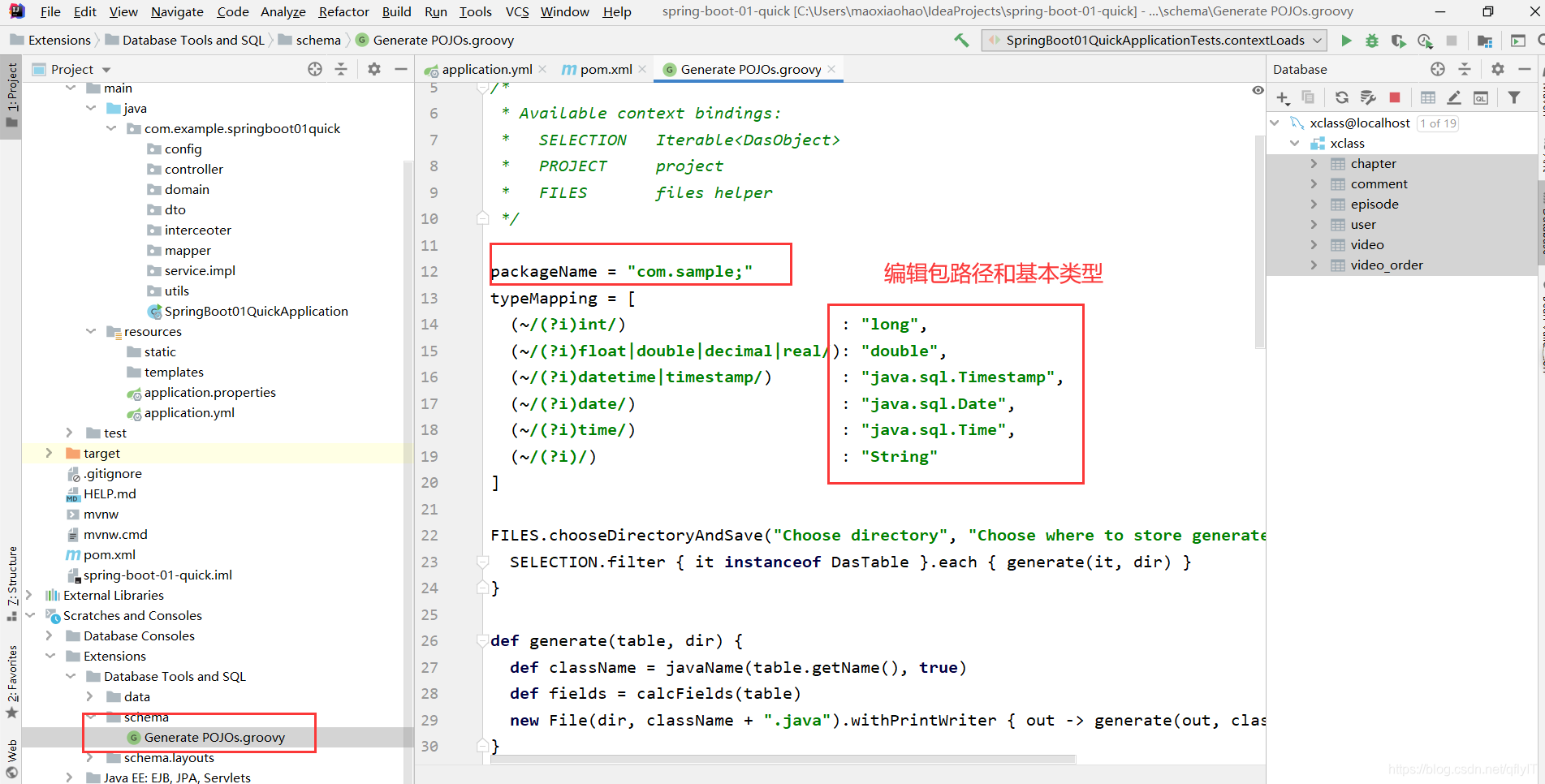Toggle code fold at line 26
Screen dimensions: 1545x784
pyautogui.click(x=482, y=641)
